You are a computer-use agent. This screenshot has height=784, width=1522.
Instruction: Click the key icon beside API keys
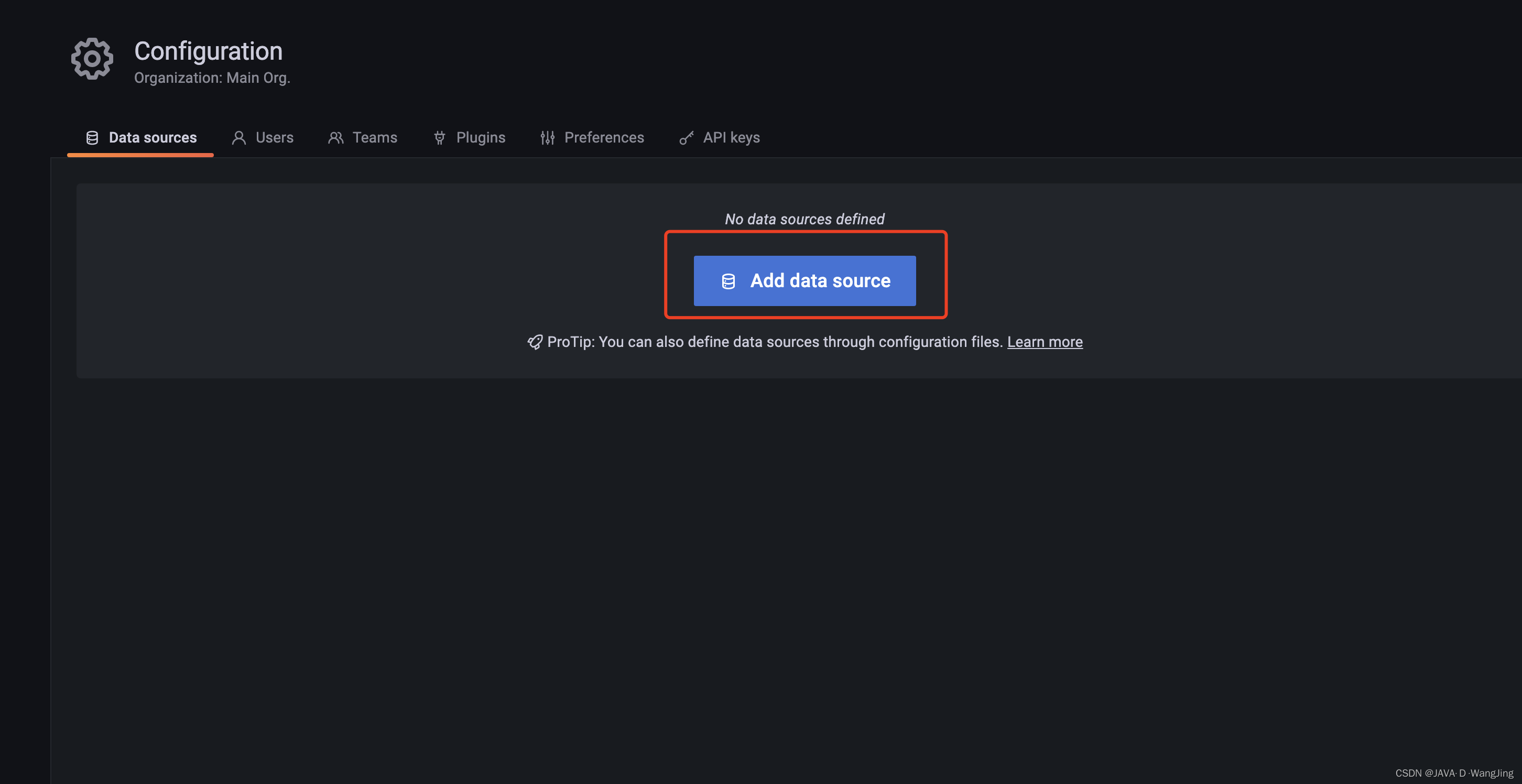[686, 138]
